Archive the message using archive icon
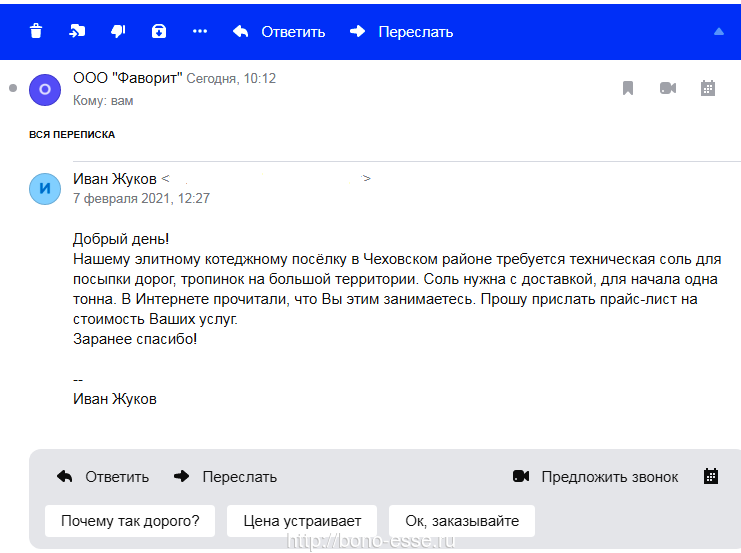741x553 pixels. point(159,31)
